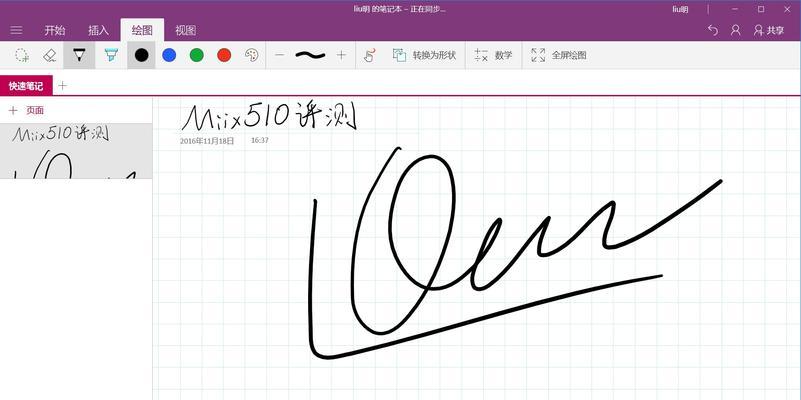Click the stroke thickness preview

[310, 55]
